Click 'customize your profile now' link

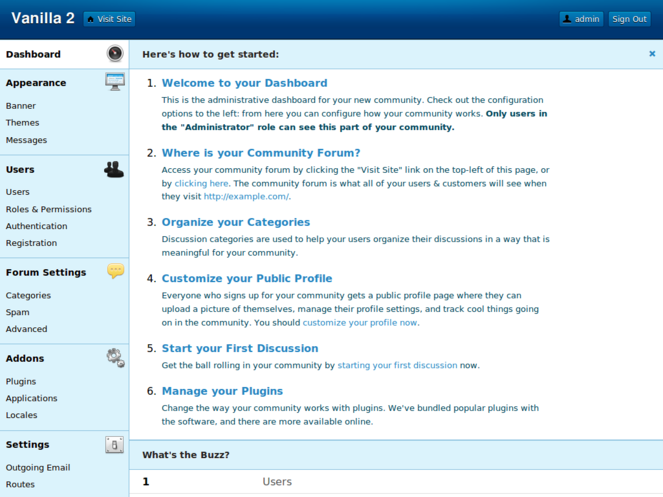(361, 323)
